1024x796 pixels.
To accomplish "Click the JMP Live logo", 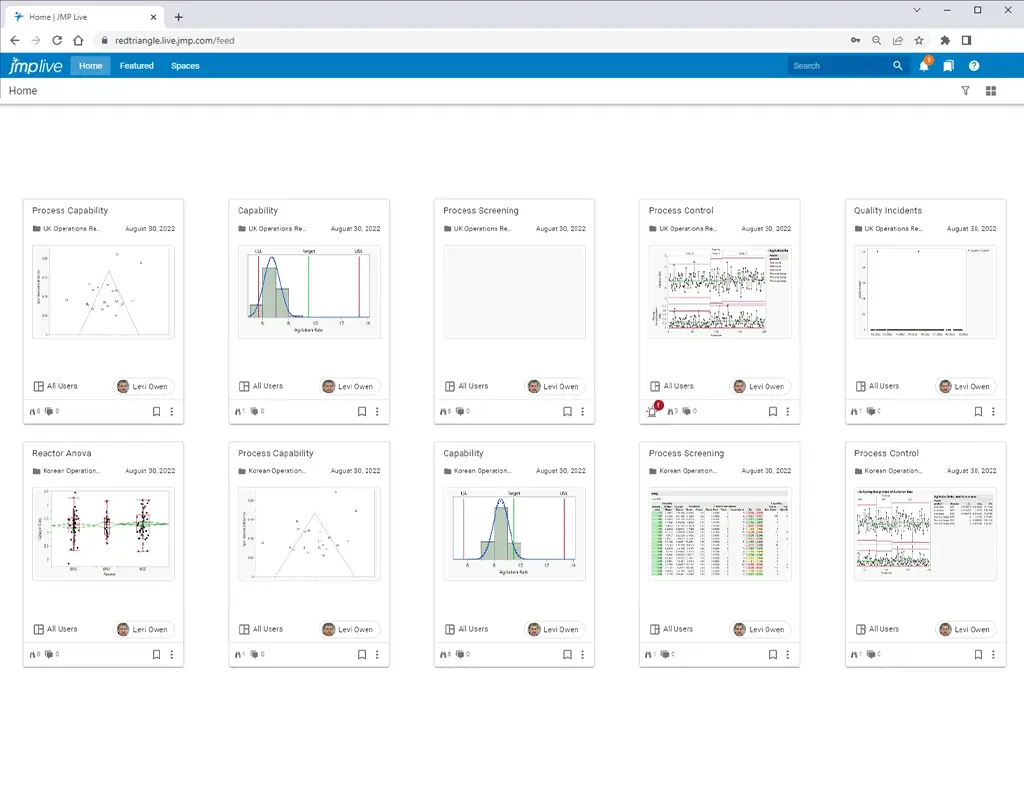I will tap(35, 66).
